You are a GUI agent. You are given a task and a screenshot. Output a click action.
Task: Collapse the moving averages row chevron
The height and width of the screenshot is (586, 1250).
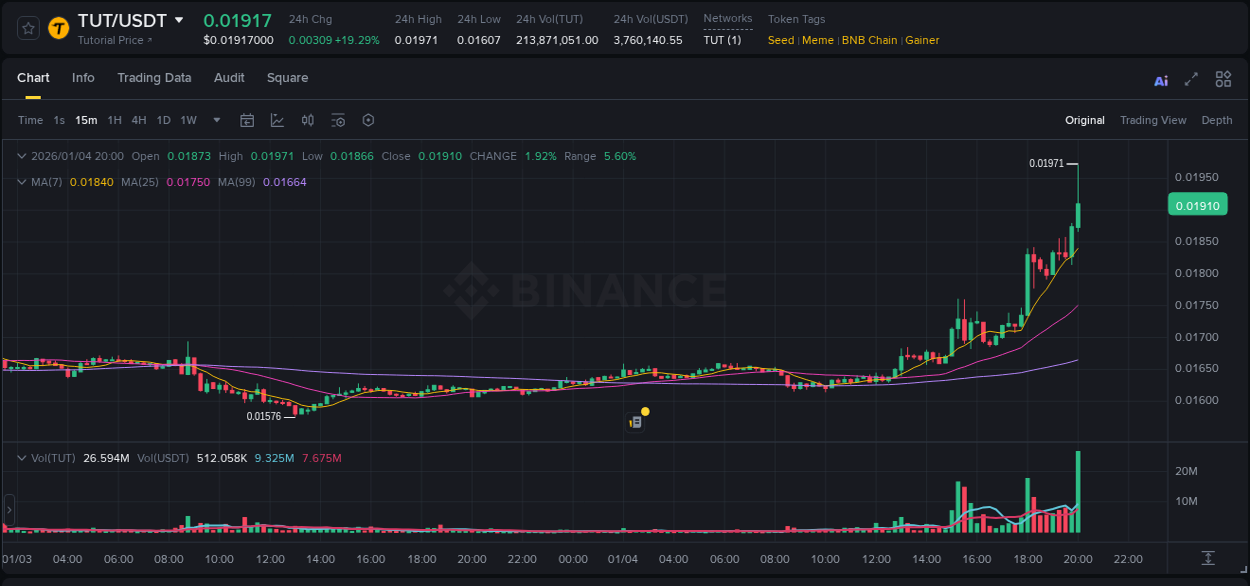point(21,182)
